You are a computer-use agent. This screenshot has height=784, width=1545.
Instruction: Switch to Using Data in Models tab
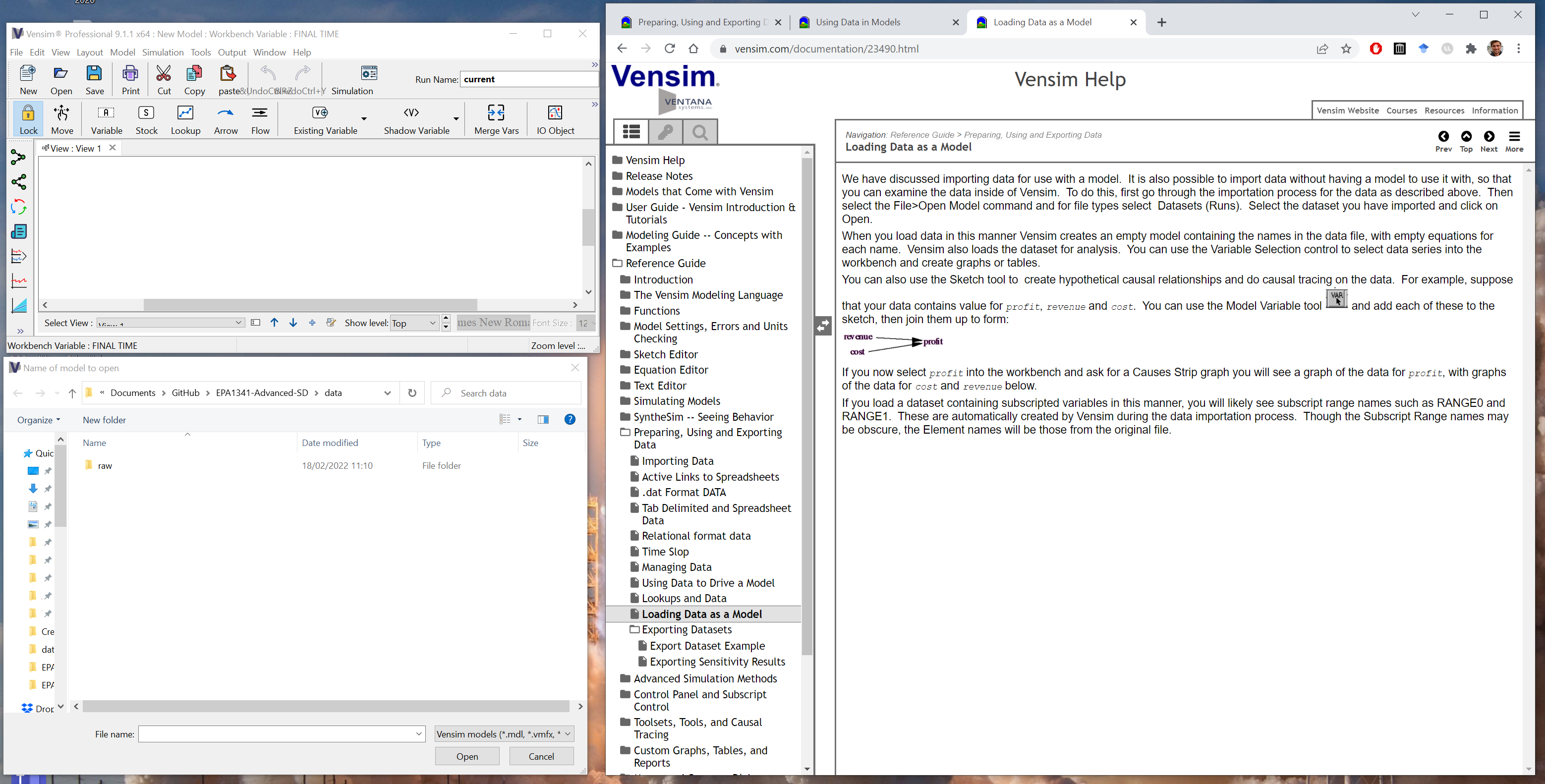coord(878,22)
